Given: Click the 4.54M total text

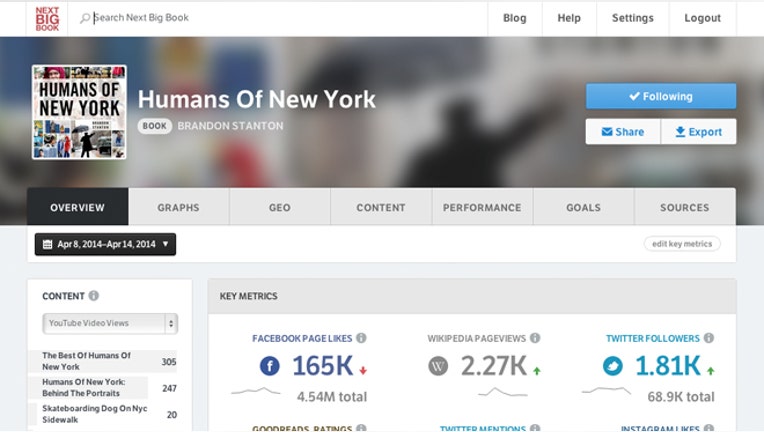Looking at the screenshot, I should click(x=332, y=396).
